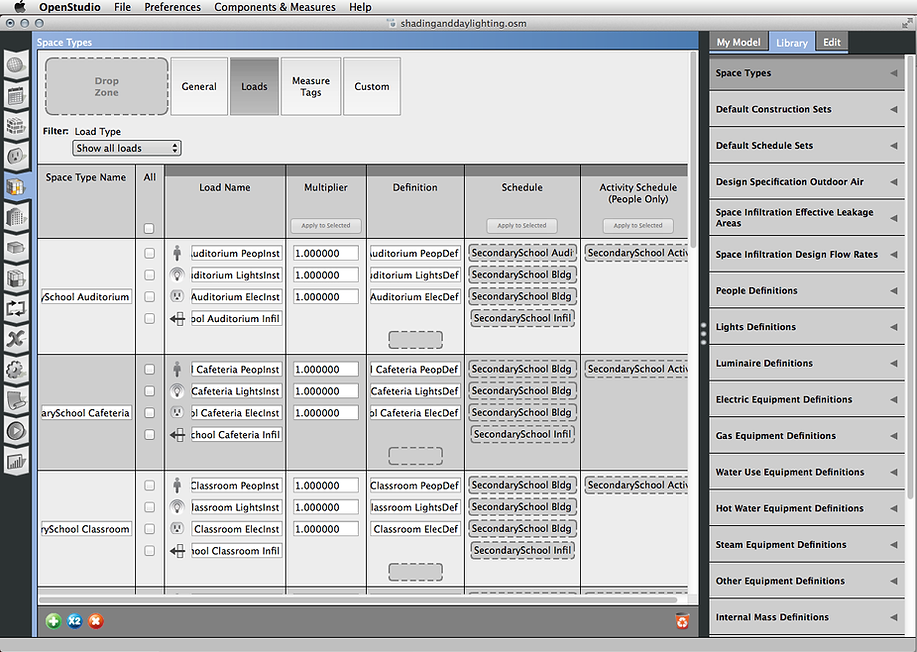The width and height of the screenshot is (917, 652).
Task: Add a new space type with green plus
Action: [x=53, y=621]
